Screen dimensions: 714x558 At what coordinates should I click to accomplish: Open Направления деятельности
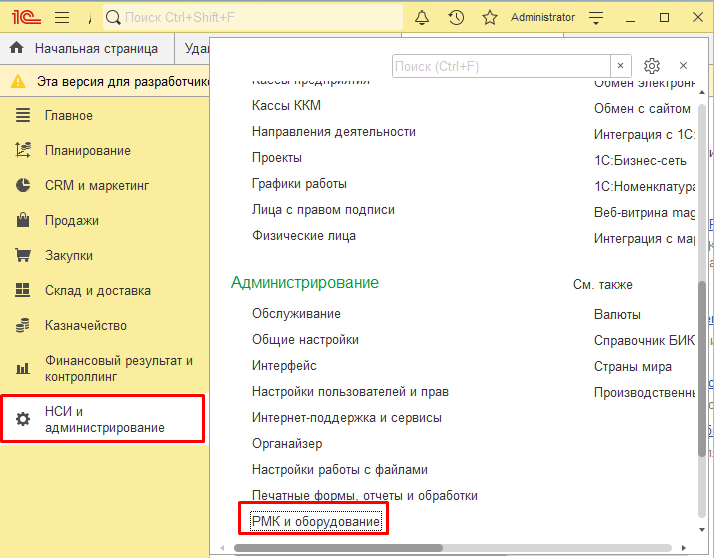point(334,132)
